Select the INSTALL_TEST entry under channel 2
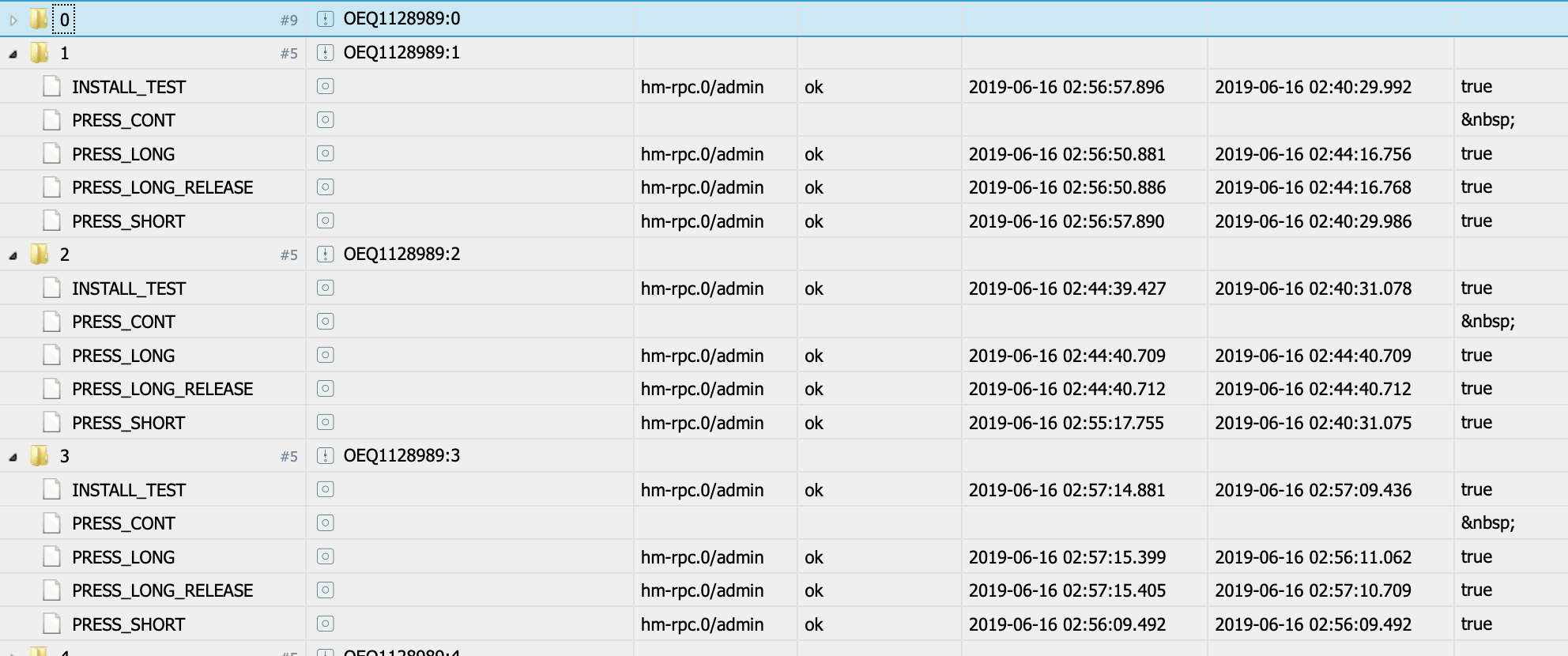Screen dimensions: 1568x656 point(128,288)
